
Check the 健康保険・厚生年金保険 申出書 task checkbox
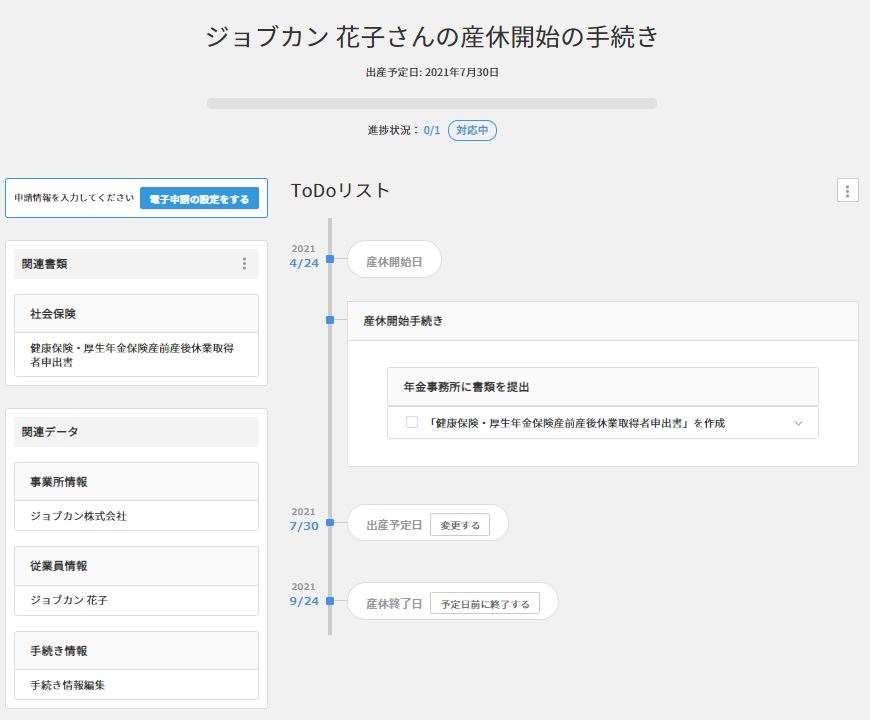click(x=412, y=423)
